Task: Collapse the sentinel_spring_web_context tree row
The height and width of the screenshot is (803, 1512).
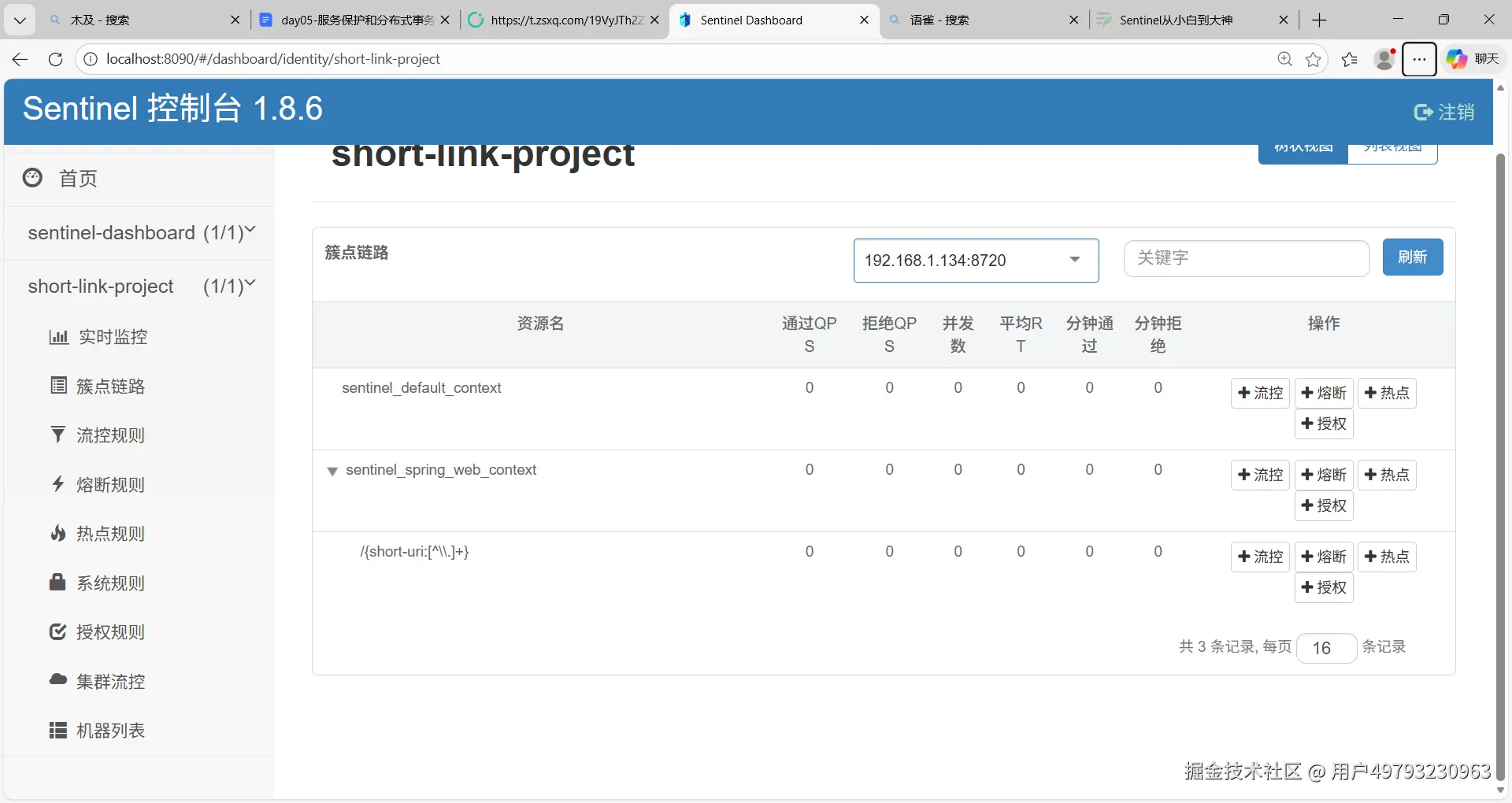Action: tap(332, 471)
